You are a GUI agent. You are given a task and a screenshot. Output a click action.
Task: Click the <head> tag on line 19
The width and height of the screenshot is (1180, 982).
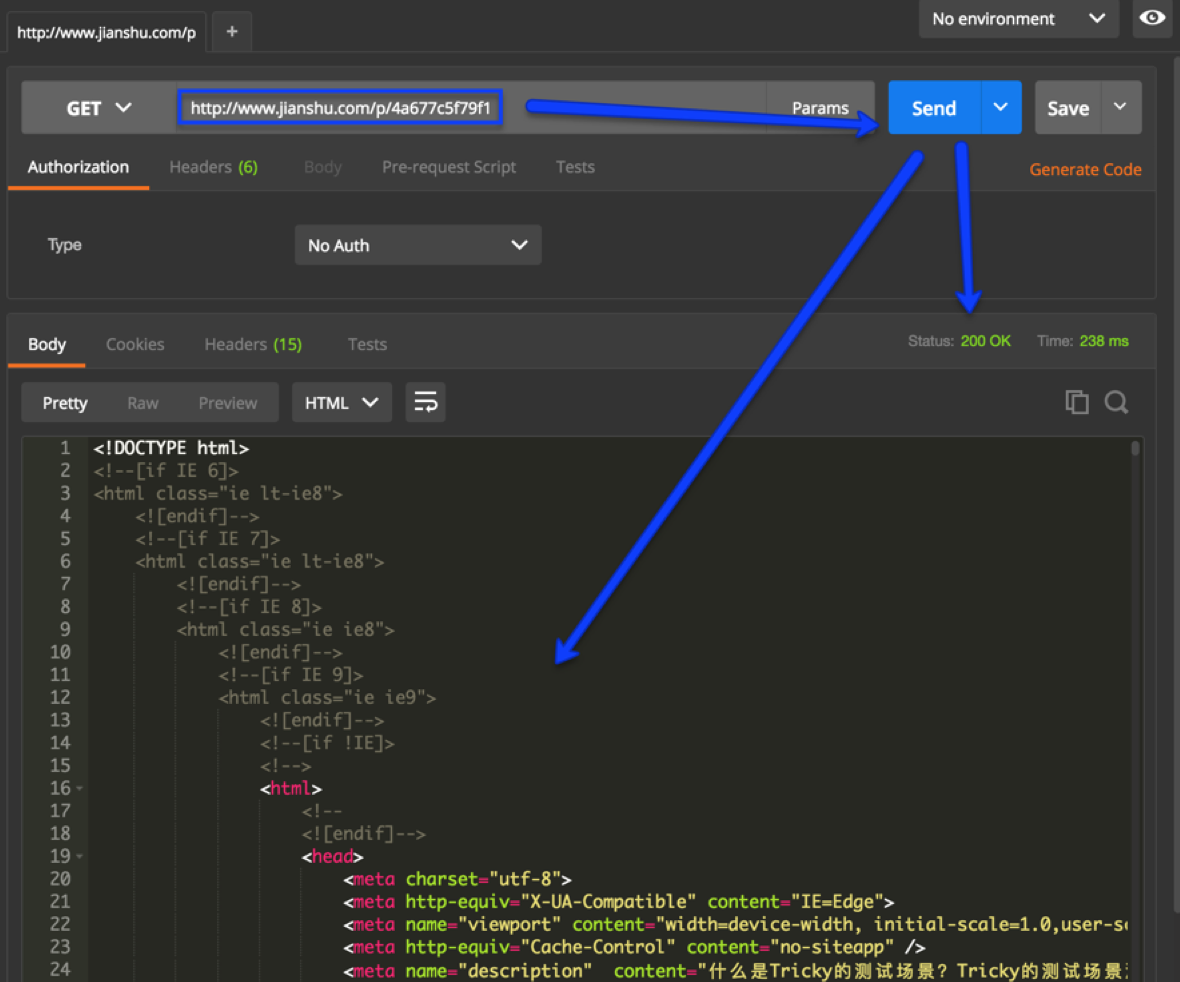coord(332,856)
